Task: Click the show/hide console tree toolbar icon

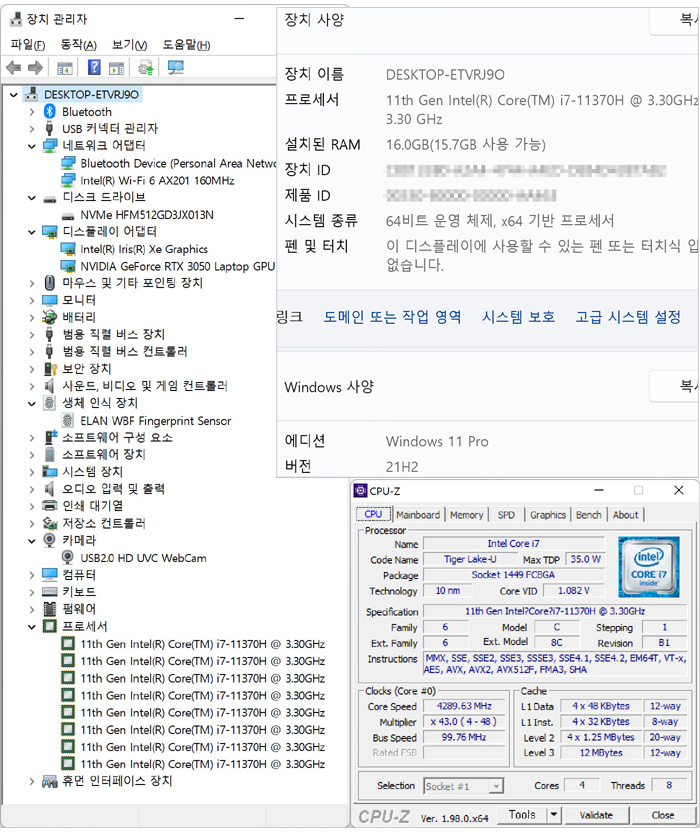Action: click(65, 68)
